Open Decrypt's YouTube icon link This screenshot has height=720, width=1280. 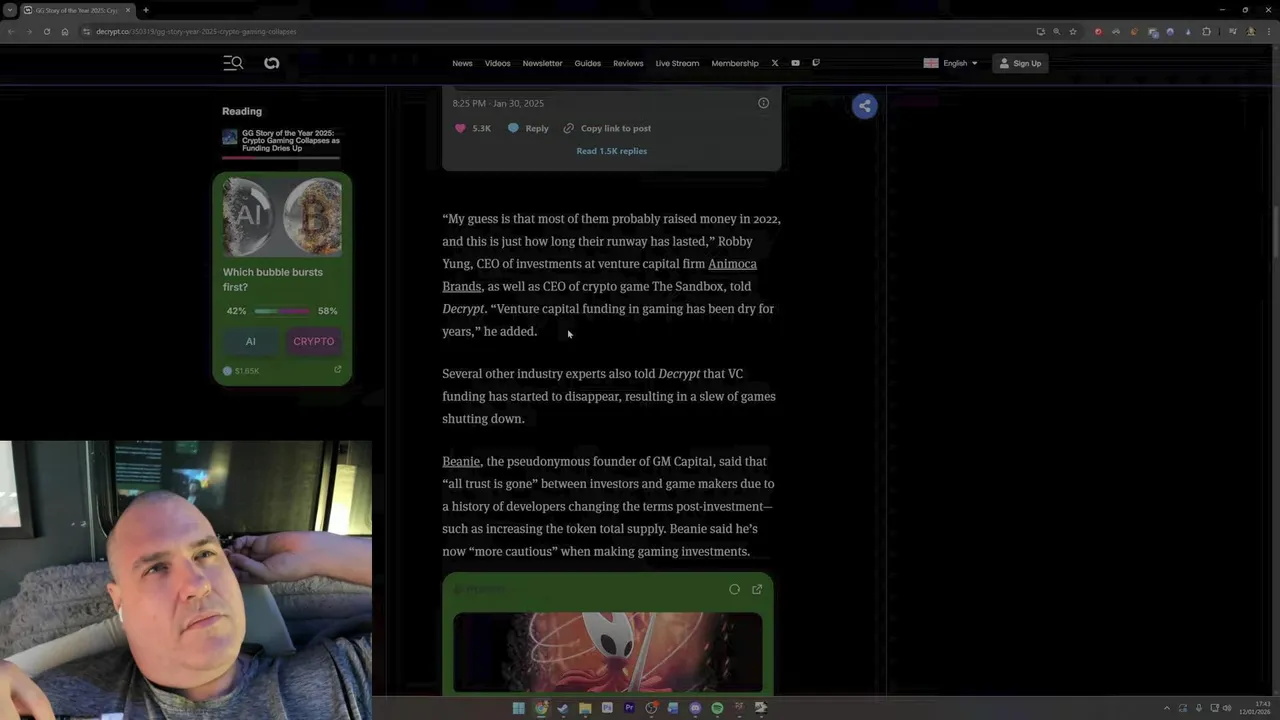[795, 63]
